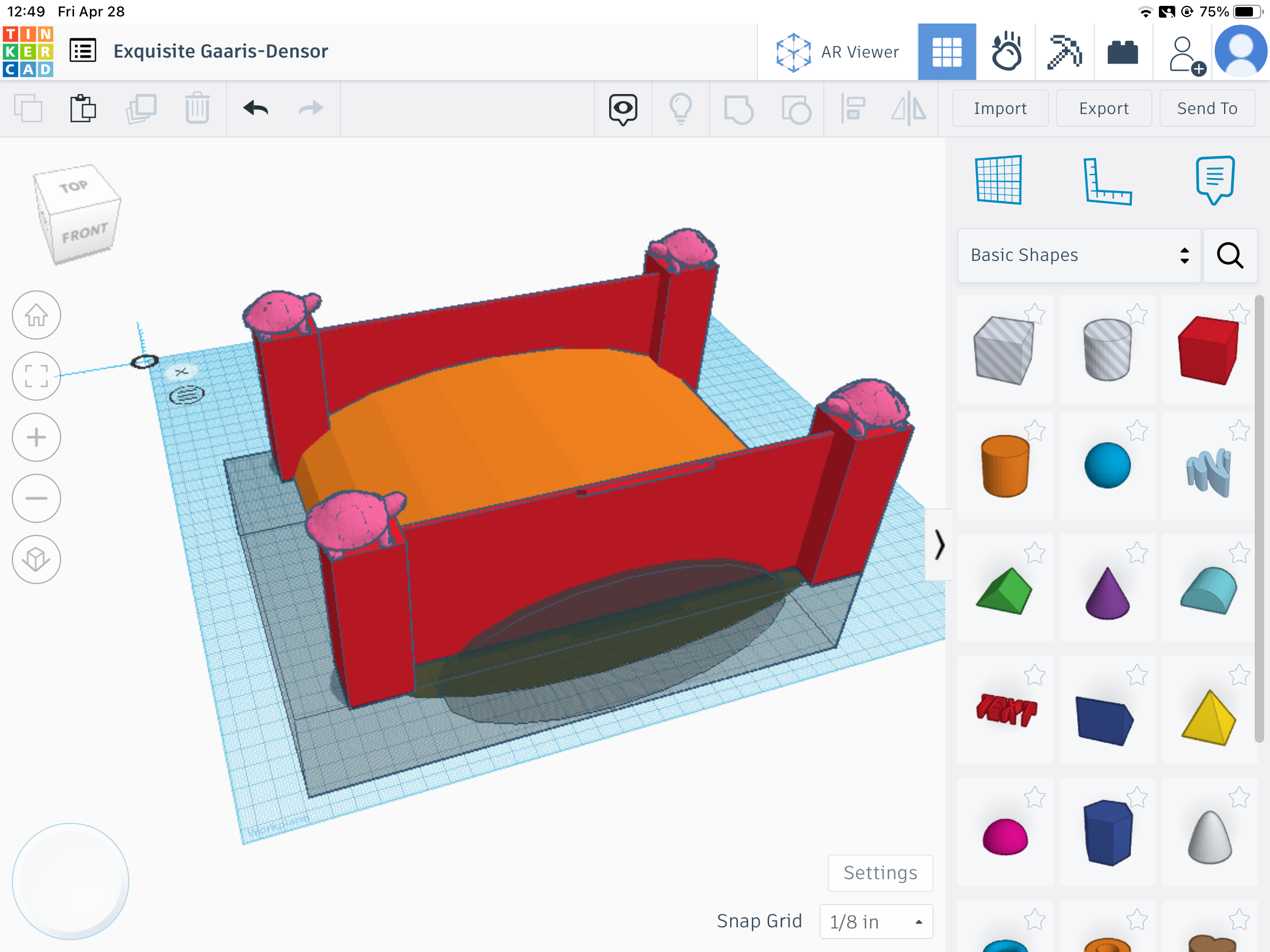Screen dimensions: 1270x952
Task: Open grid Settings button
Action: 880,873
